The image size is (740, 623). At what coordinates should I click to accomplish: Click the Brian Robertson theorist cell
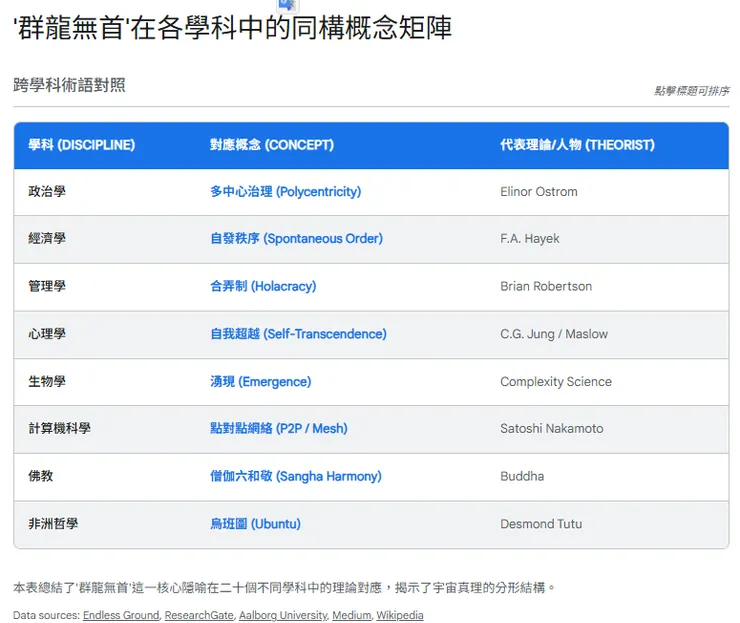pyautogui.click(x=546, y=286)
